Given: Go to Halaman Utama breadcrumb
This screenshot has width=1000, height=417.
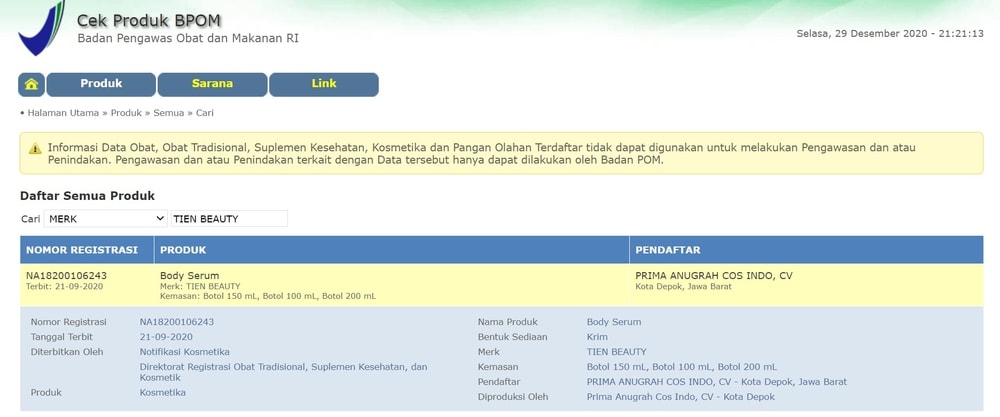Looking at the screenshot, I should coord(63,113).
